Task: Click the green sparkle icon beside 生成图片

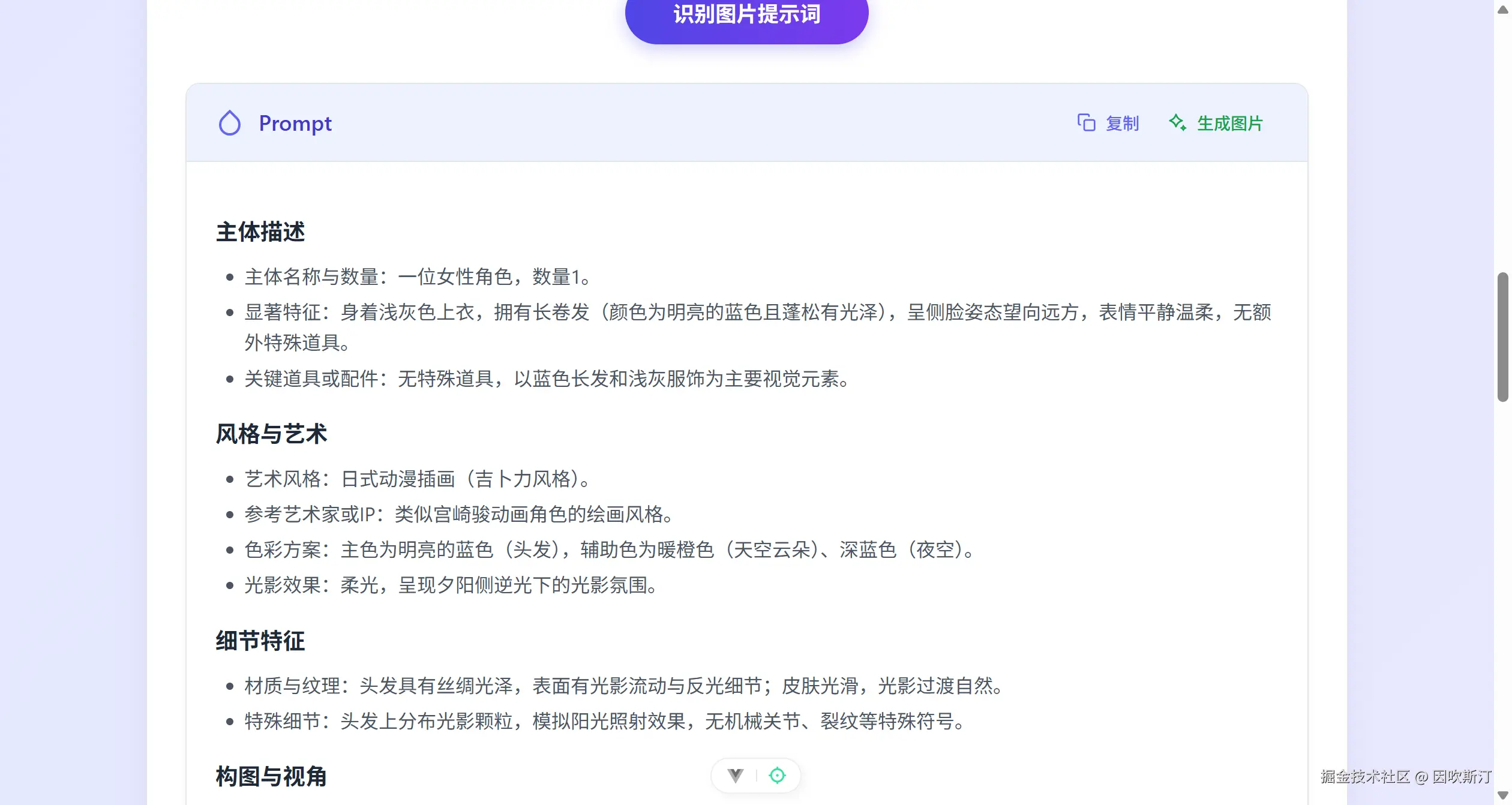Action: pyautogui.click(x=1178, y=122)
